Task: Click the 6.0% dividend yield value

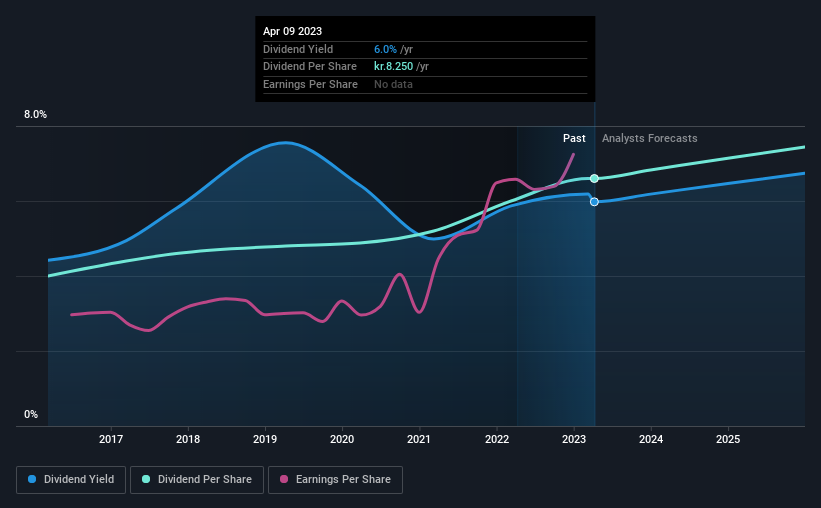Action: pos(385,49)
